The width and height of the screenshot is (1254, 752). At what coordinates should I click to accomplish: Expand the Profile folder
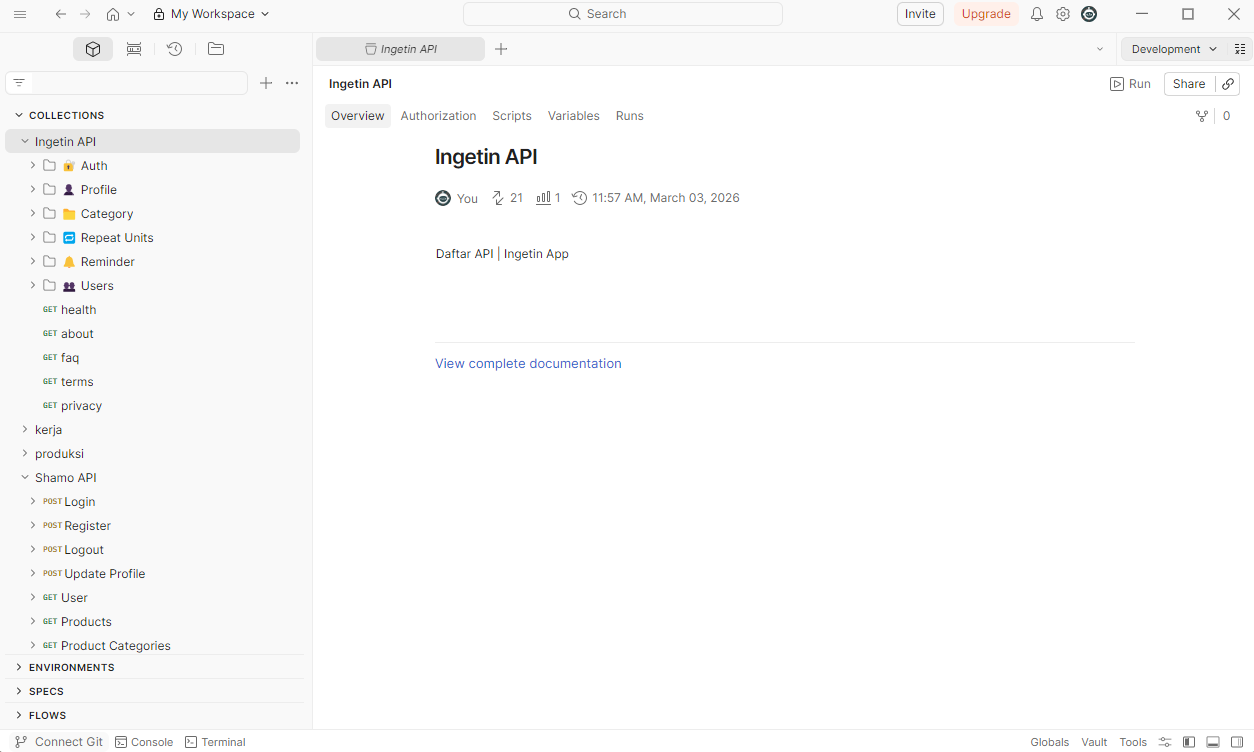pyautogui.click(x=32, y=189)
